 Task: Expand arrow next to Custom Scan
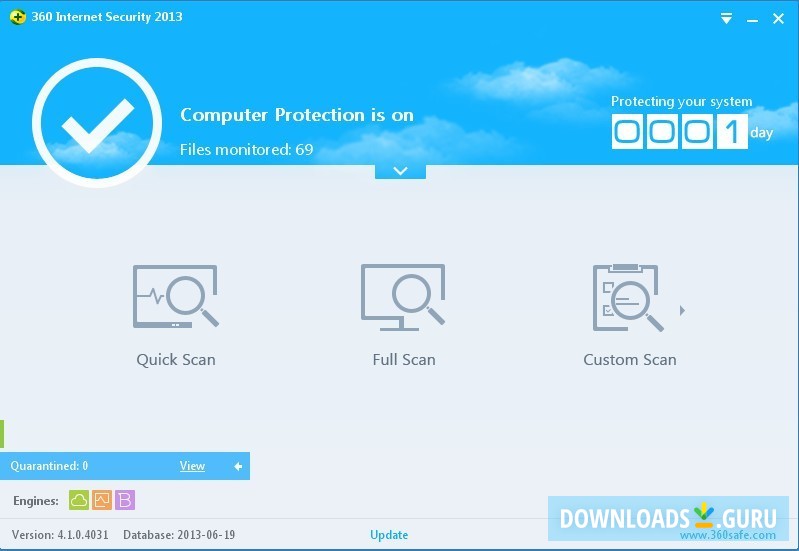(x=682, y=310)
